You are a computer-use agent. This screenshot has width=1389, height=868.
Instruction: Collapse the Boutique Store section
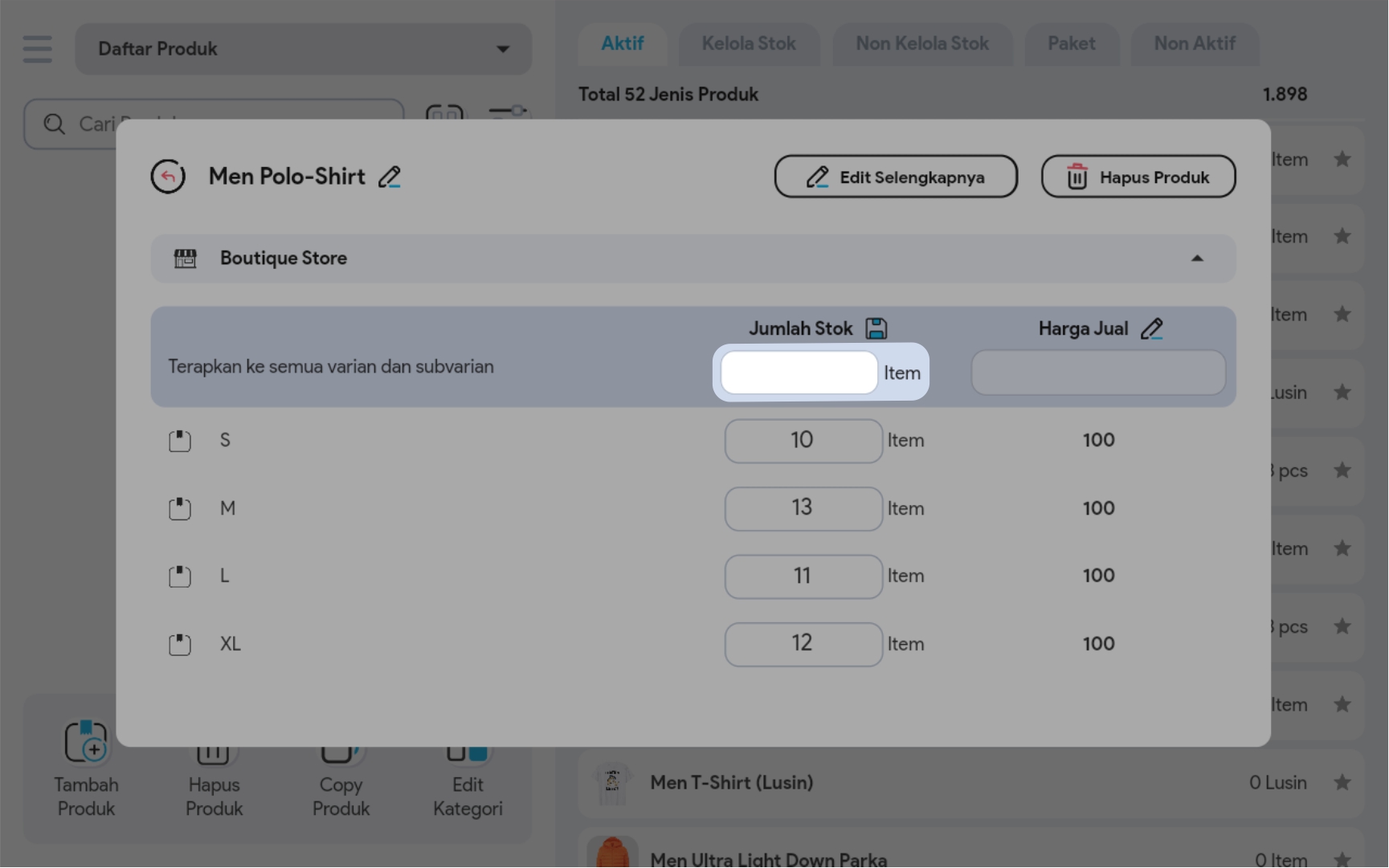1197,259
